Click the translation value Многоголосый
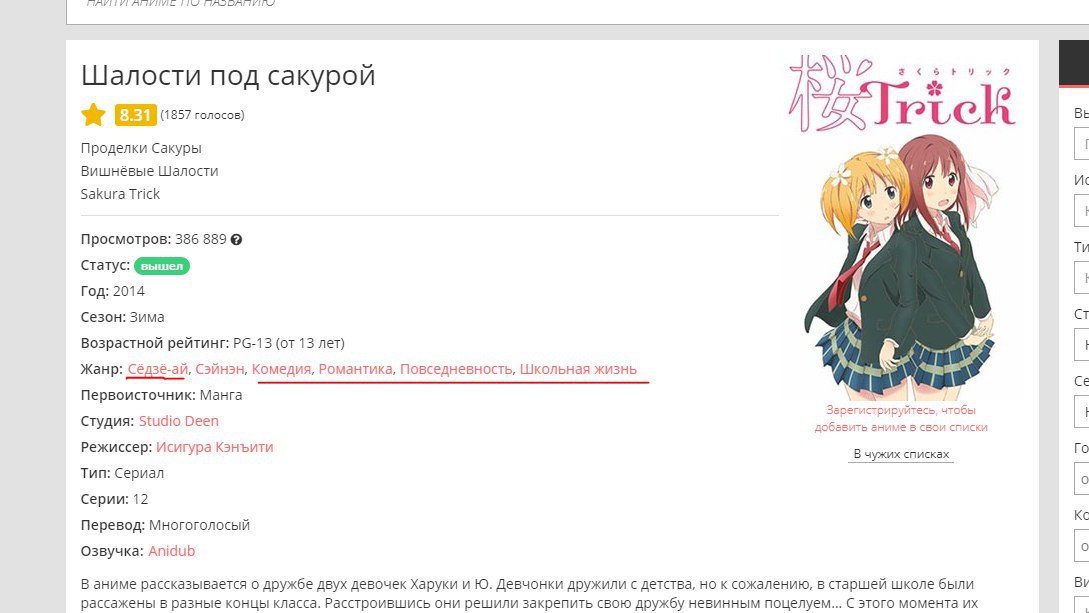Screen dimensions: 1089x613 (x=199, y=525)
